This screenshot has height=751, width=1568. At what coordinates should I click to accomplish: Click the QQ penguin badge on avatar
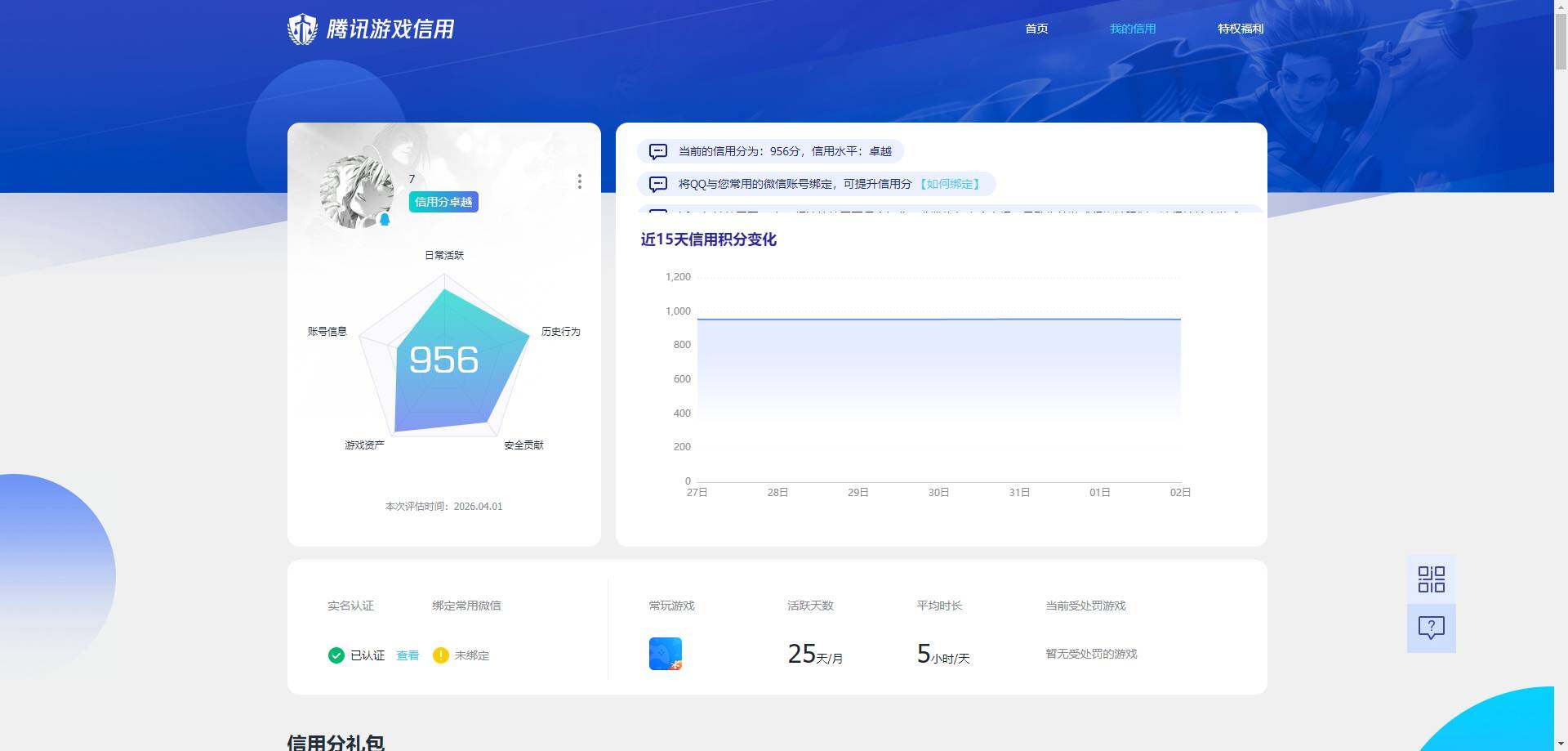click(385, 219)
